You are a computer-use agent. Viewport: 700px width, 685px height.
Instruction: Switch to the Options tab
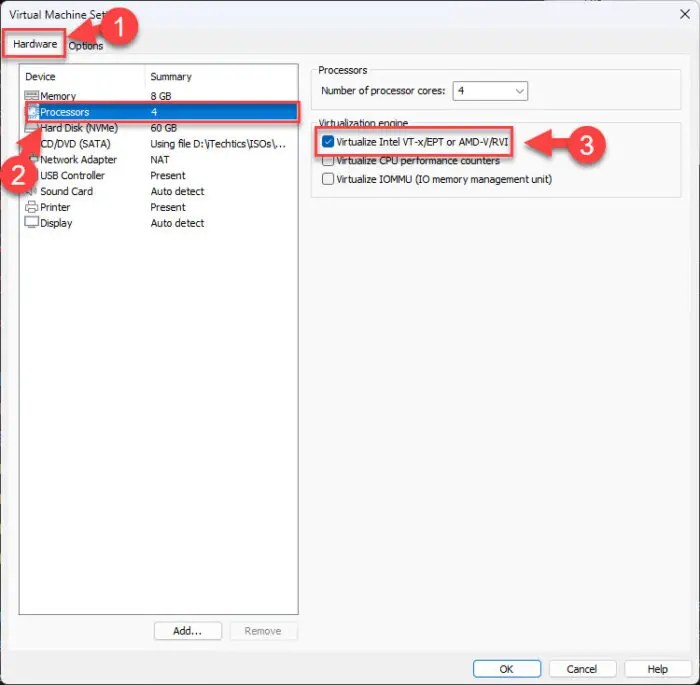point(86,46)
